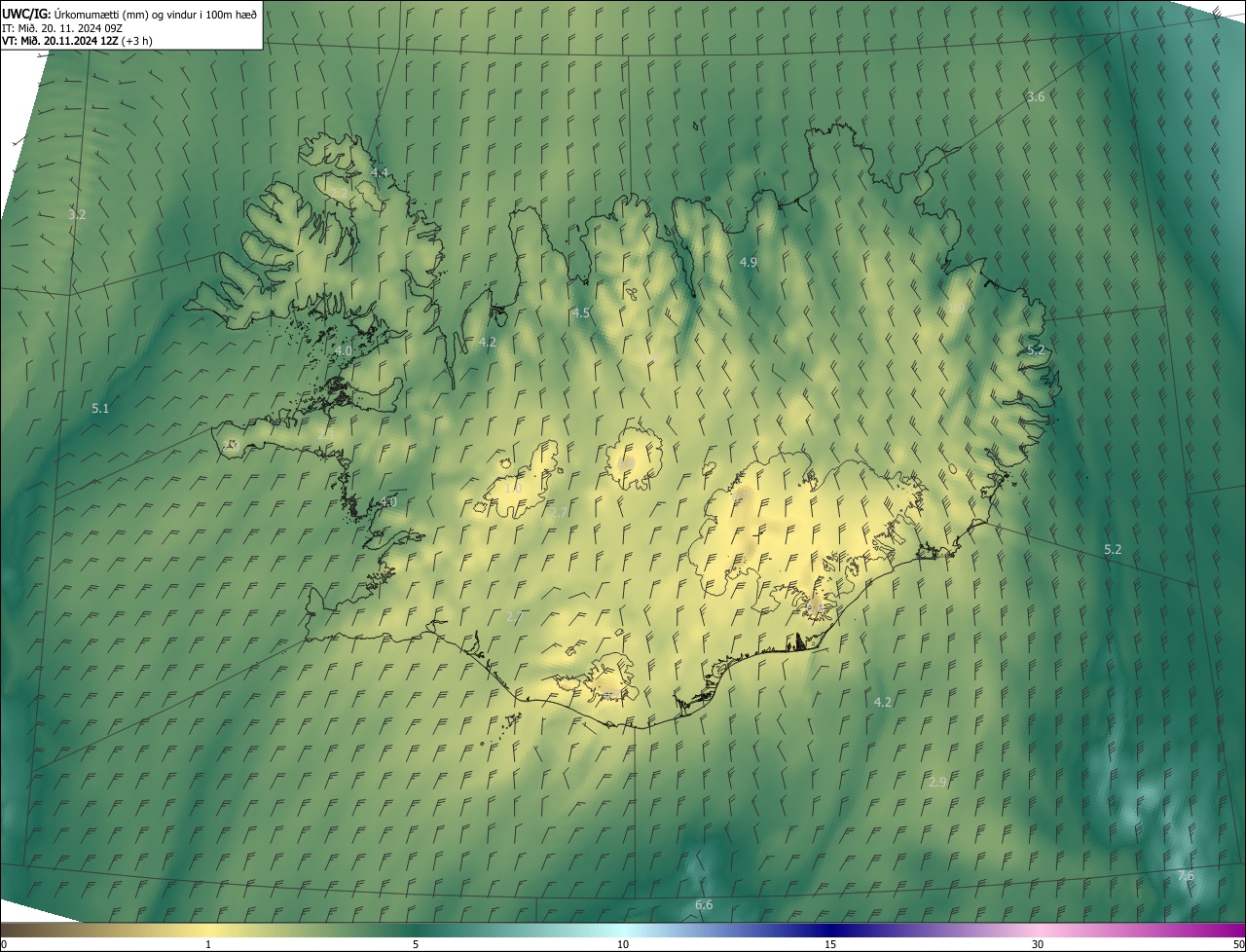Pick the magenta color at scale value 50
The height and width of the screenshot is (952, 1246).
tap(1239, 931)
